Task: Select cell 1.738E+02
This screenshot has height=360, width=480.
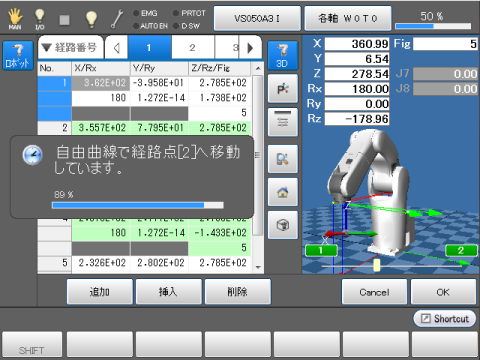Action: coord(219,98)
